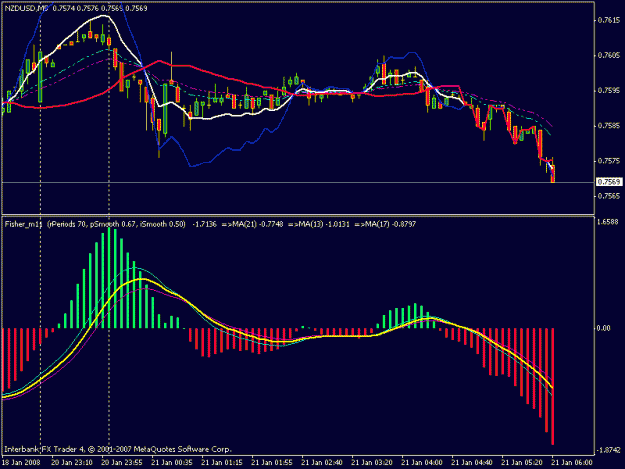The image size is (625, 469).
Task: Select the highlighted current price tag 0.7569
Action: click(x=609, y=182)
